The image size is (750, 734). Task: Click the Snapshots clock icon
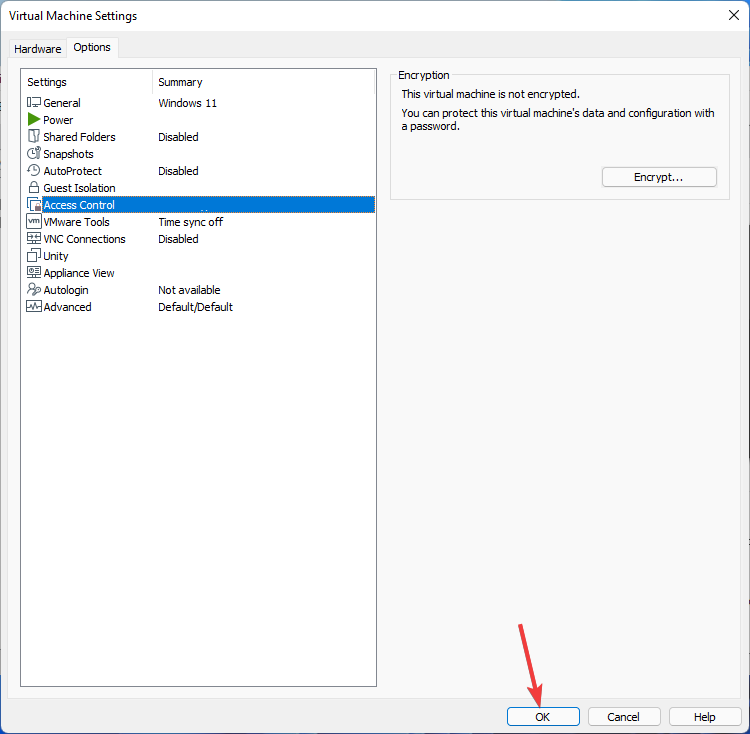click(33, 153)
